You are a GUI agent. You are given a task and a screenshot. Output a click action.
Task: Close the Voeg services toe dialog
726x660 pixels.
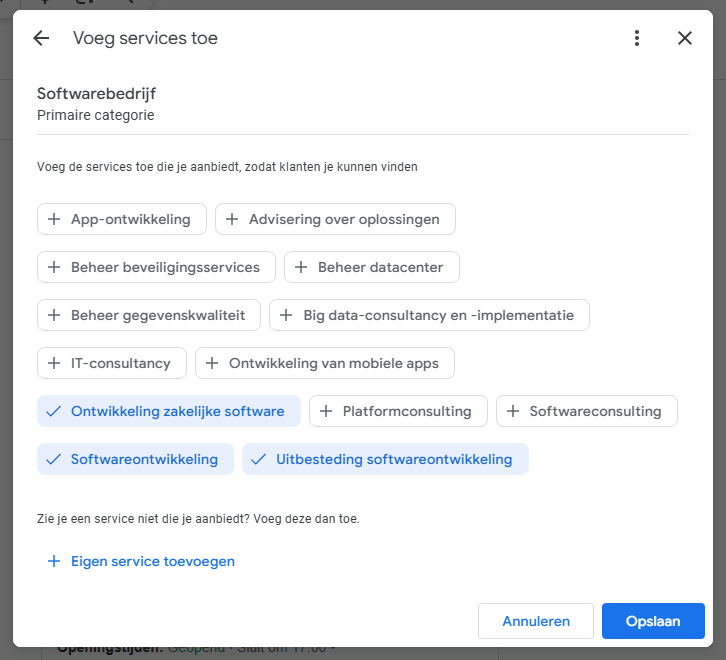point(685,38)
